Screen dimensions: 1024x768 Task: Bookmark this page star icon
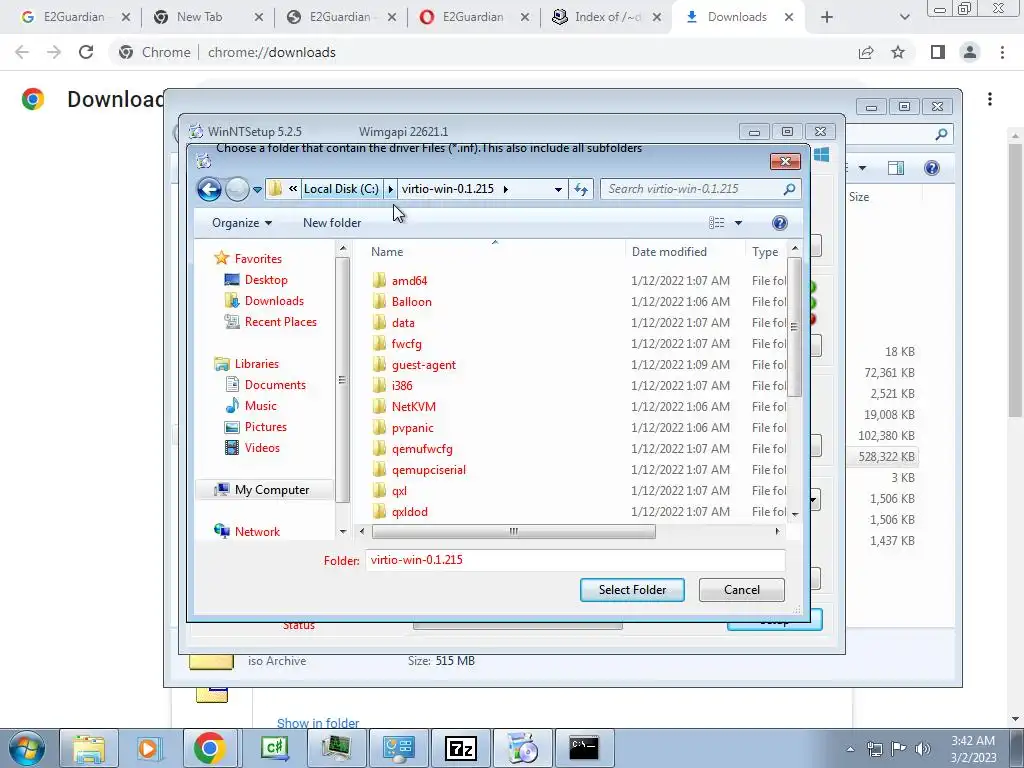(898, 52)
